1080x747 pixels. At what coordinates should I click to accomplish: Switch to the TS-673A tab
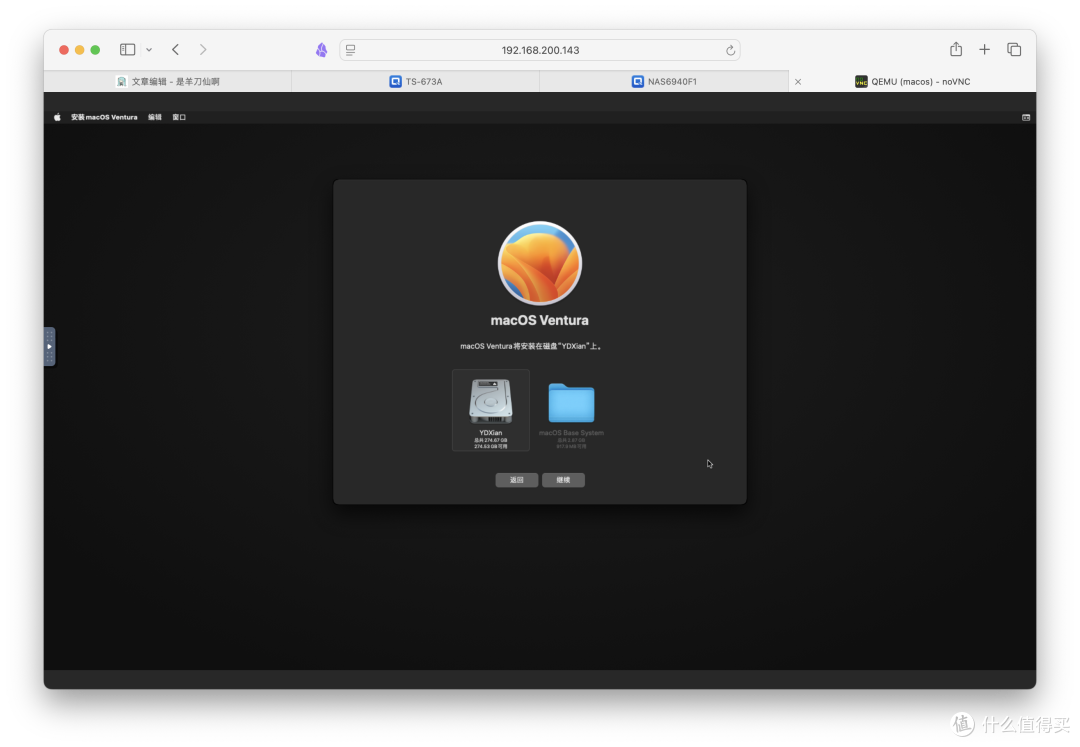point(415,81)
